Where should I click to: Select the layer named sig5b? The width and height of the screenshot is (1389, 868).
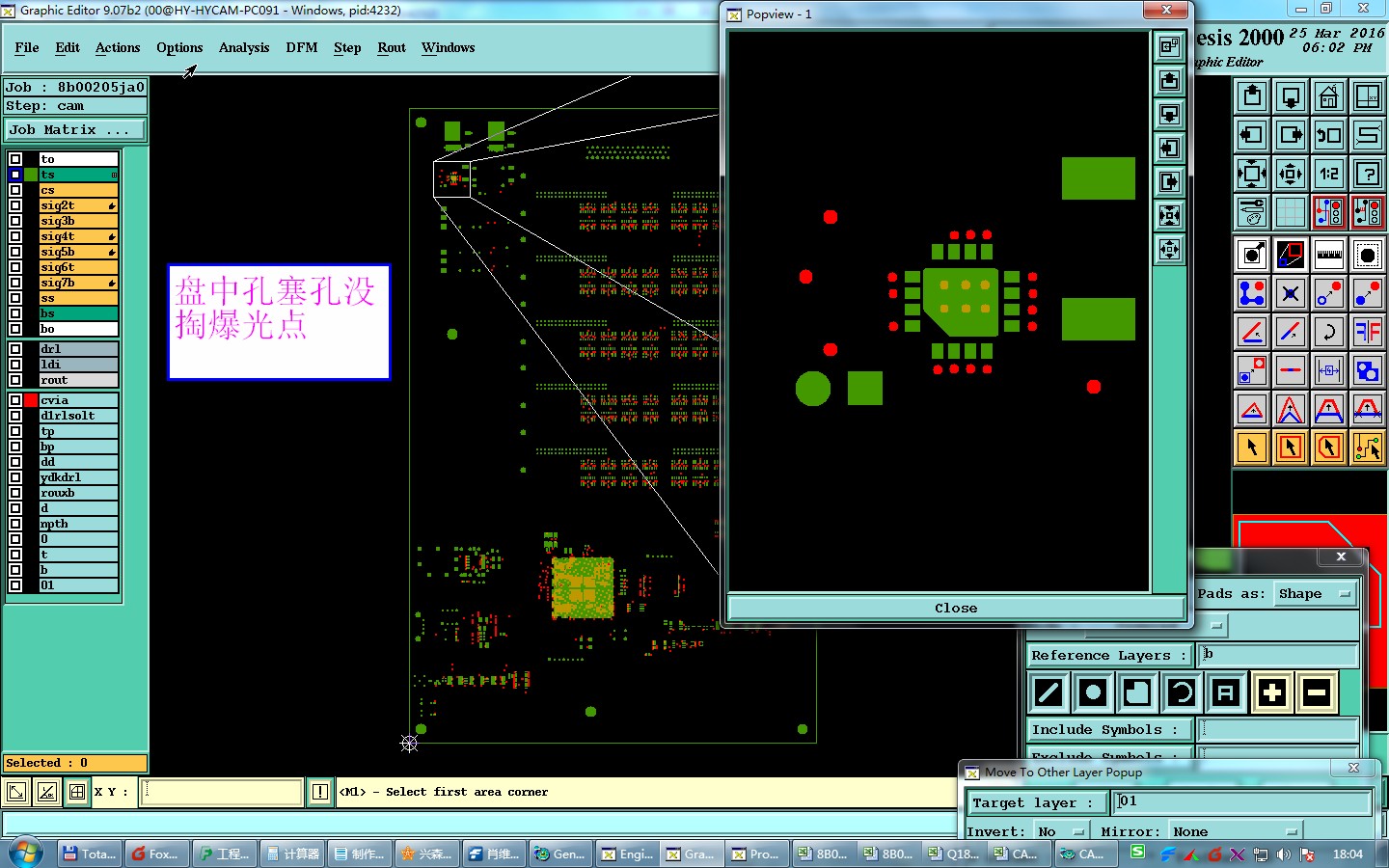pos(78,252)
